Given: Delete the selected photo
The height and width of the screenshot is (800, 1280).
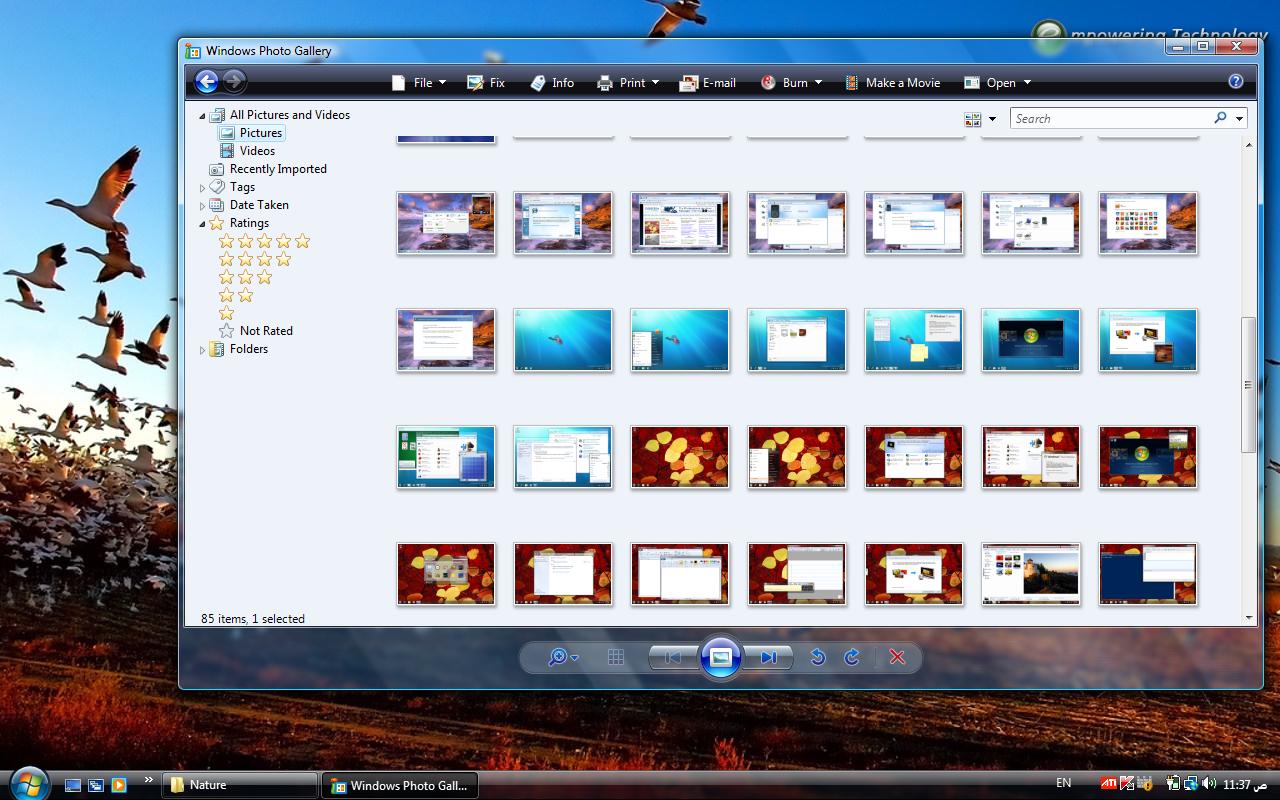Looking at the screenshot, I should point(897,657).
